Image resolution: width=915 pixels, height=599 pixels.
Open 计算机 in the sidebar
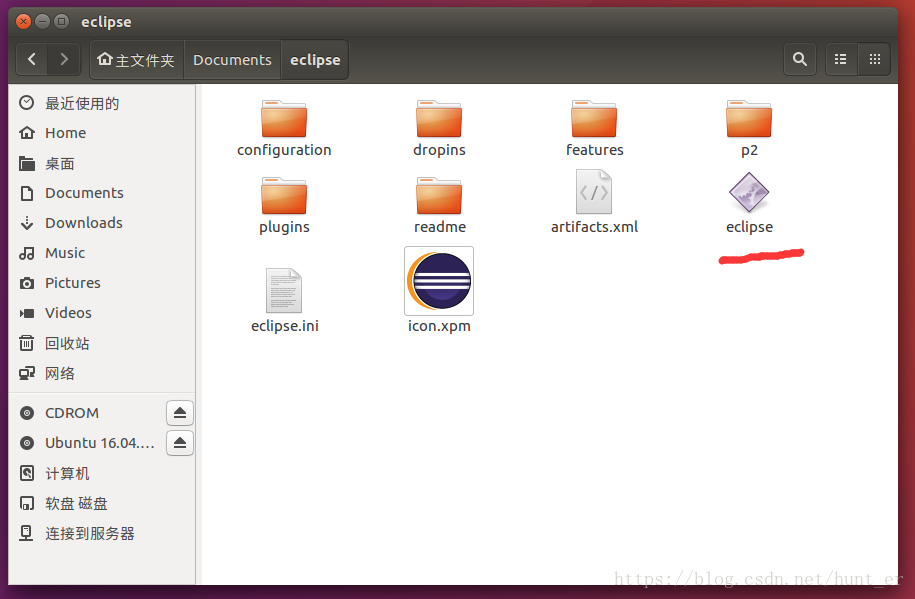pyautogui.click(x=102, y=473)
